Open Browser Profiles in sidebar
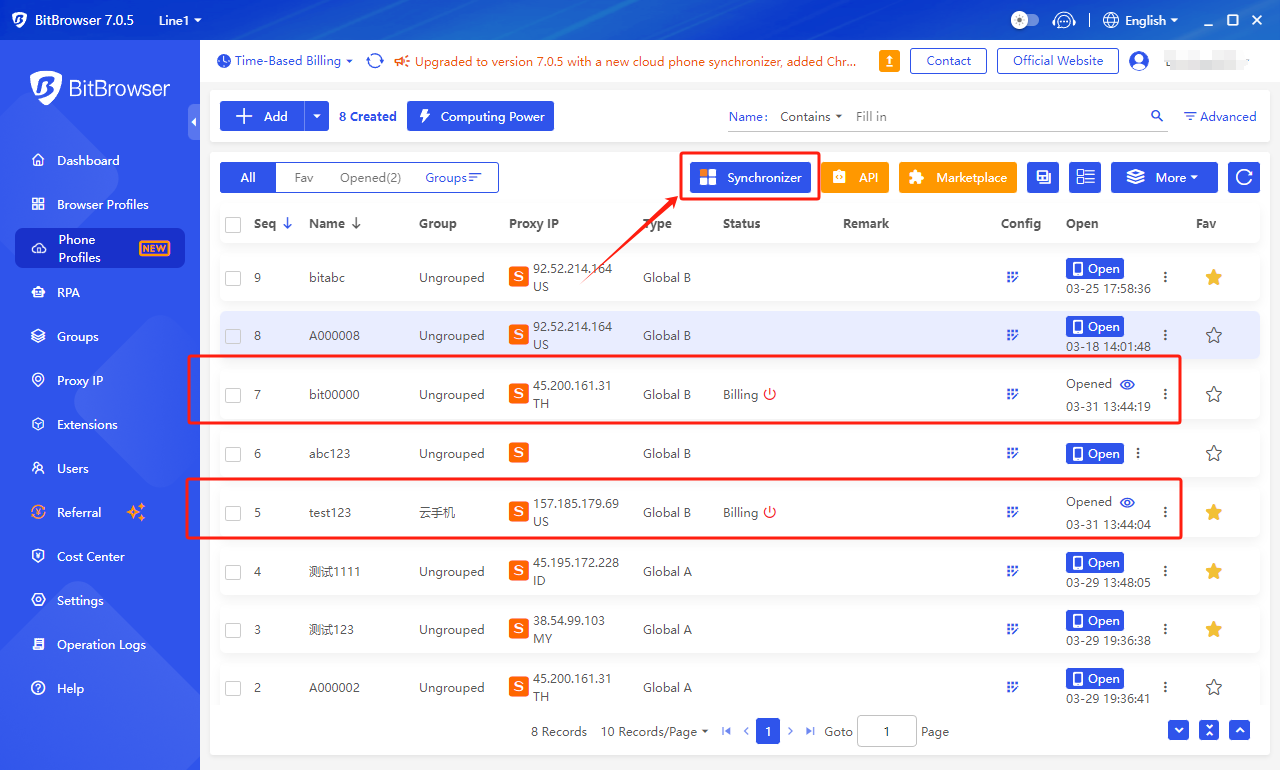Viewport: 1280px width, 770px height. coord(102,204)
